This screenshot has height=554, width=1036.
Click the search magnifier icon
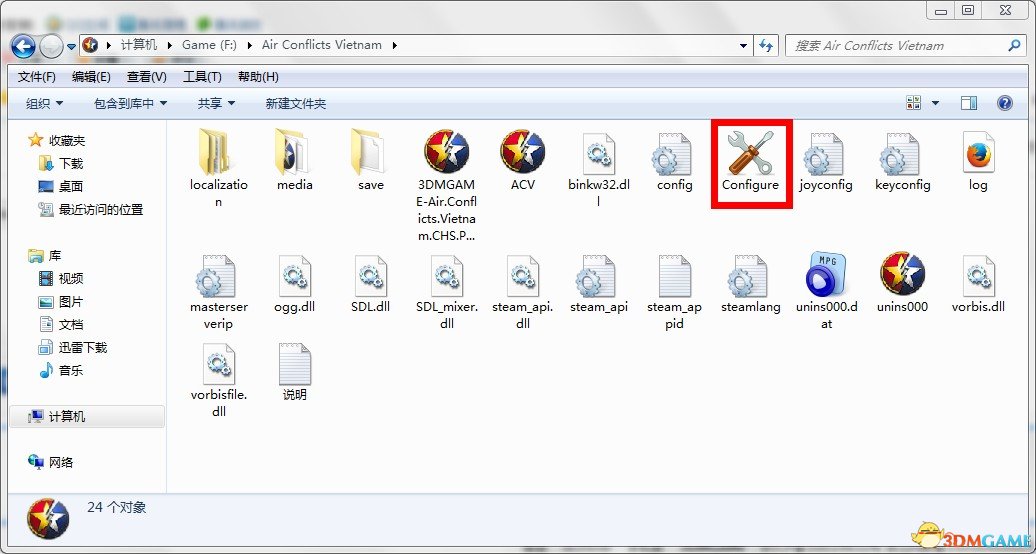tap(1014, 46)
